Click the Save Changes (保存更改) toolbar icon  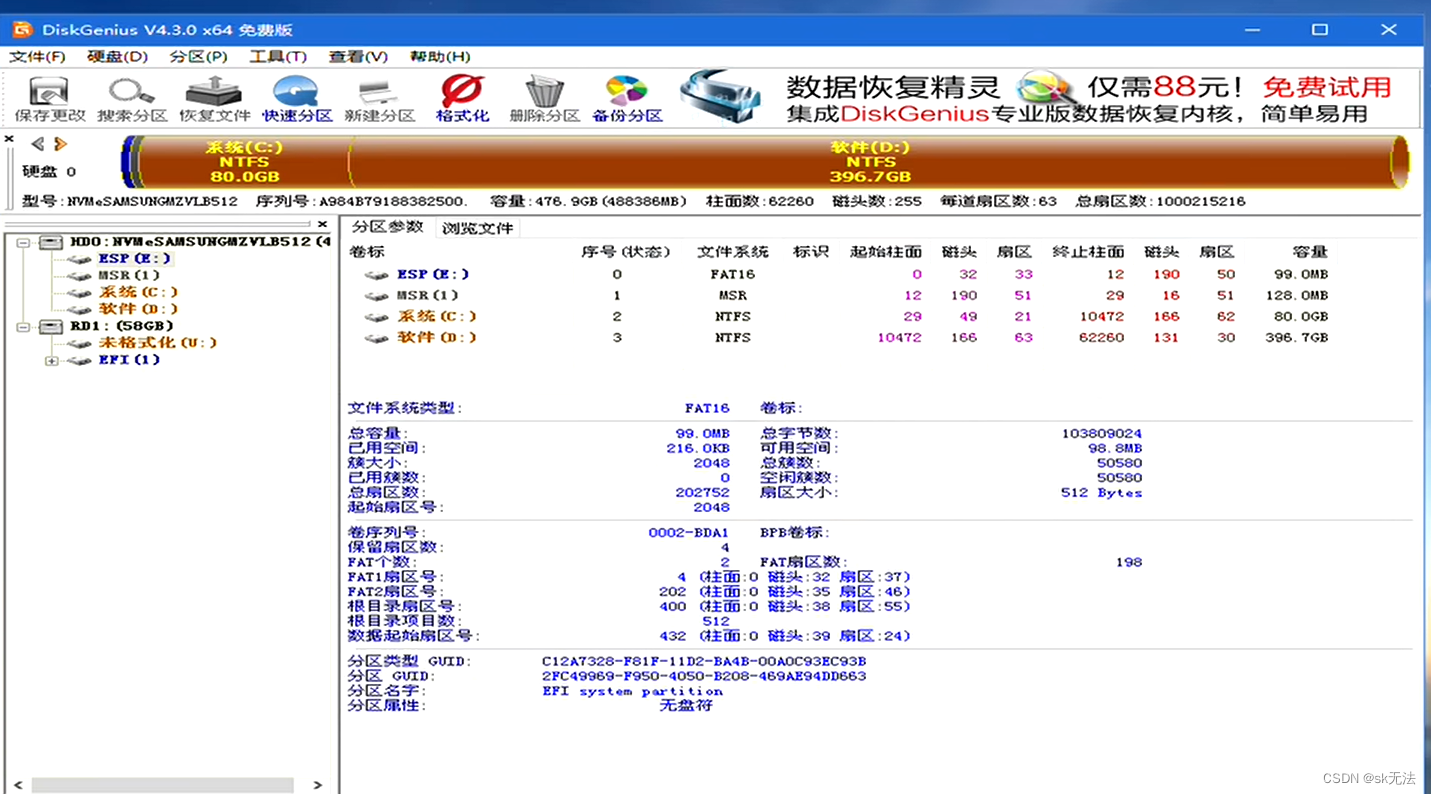point(50,99)
